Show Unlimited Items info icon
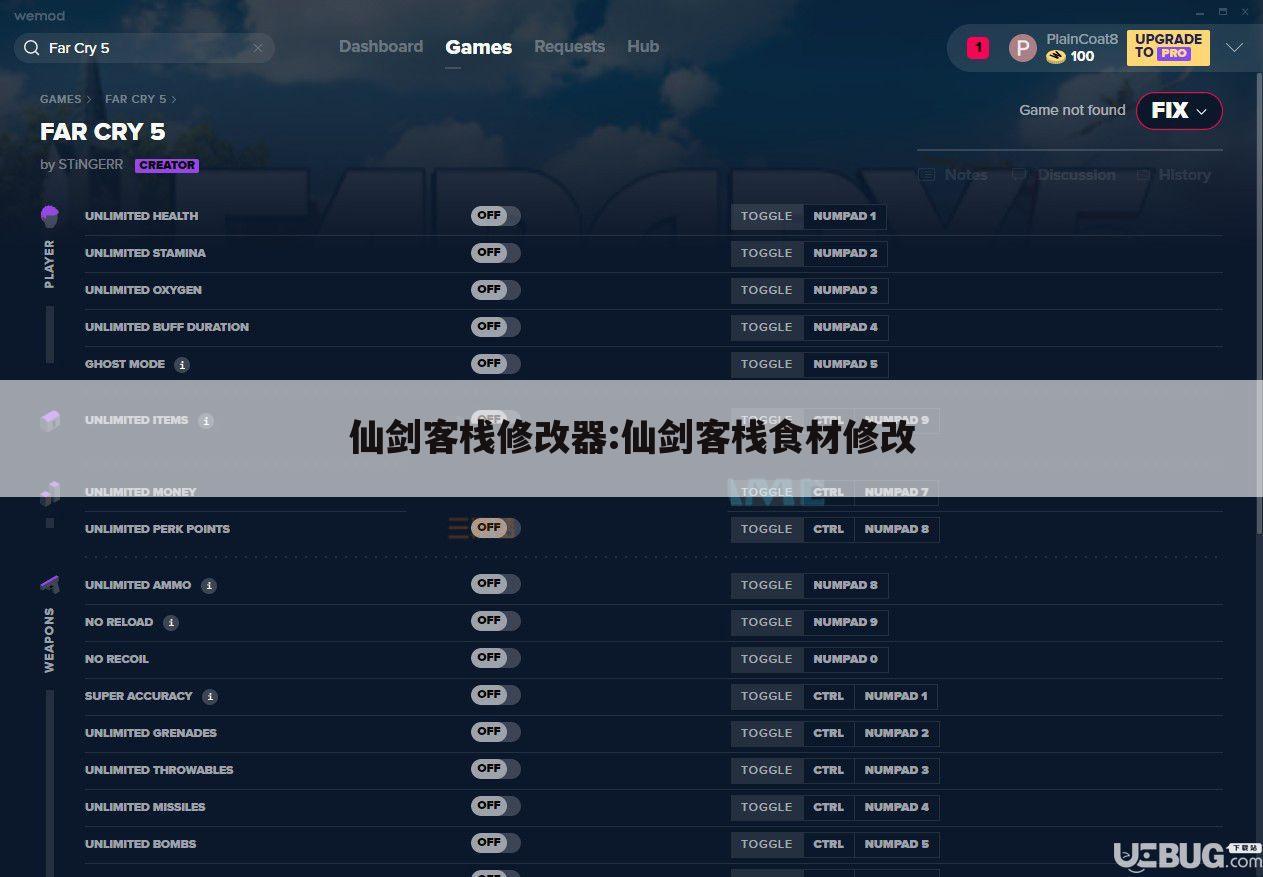 (206, 421)
